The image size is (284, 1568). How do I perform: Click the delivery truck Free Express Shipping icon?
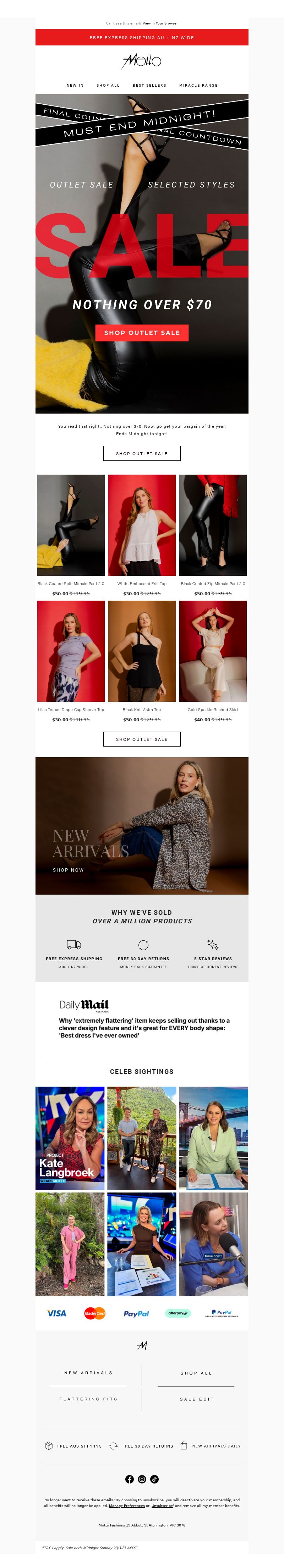click(x=73, y=944)
